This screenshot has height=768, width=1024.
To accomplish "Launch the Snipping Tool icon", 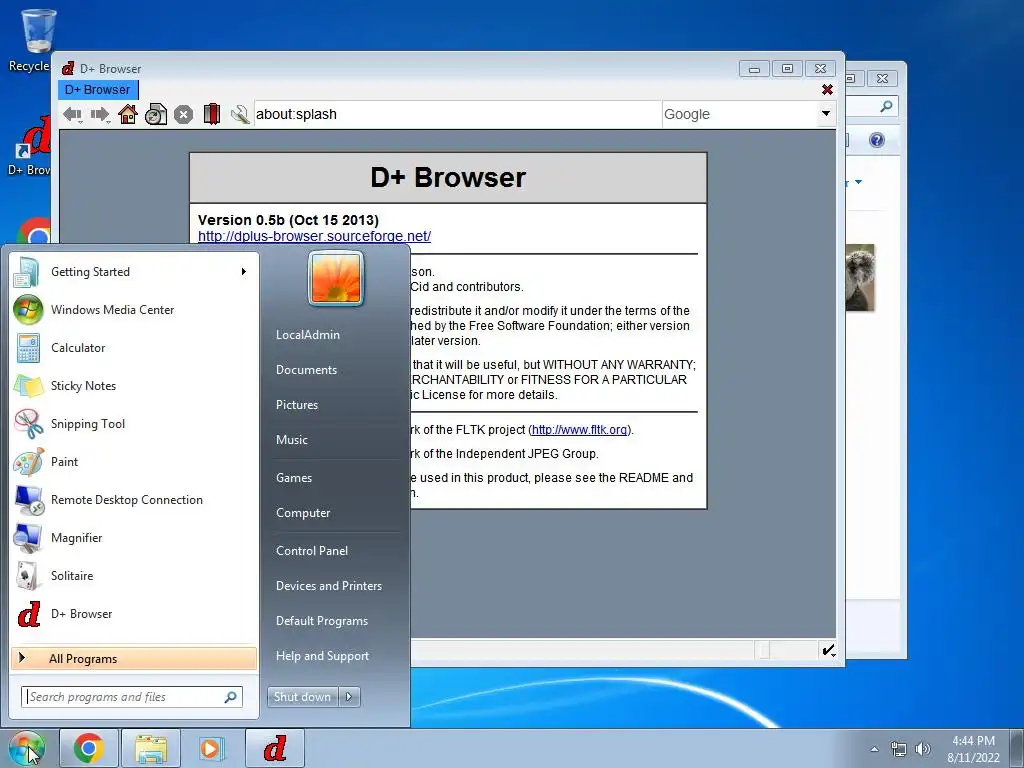I will [x=28, y=424].
